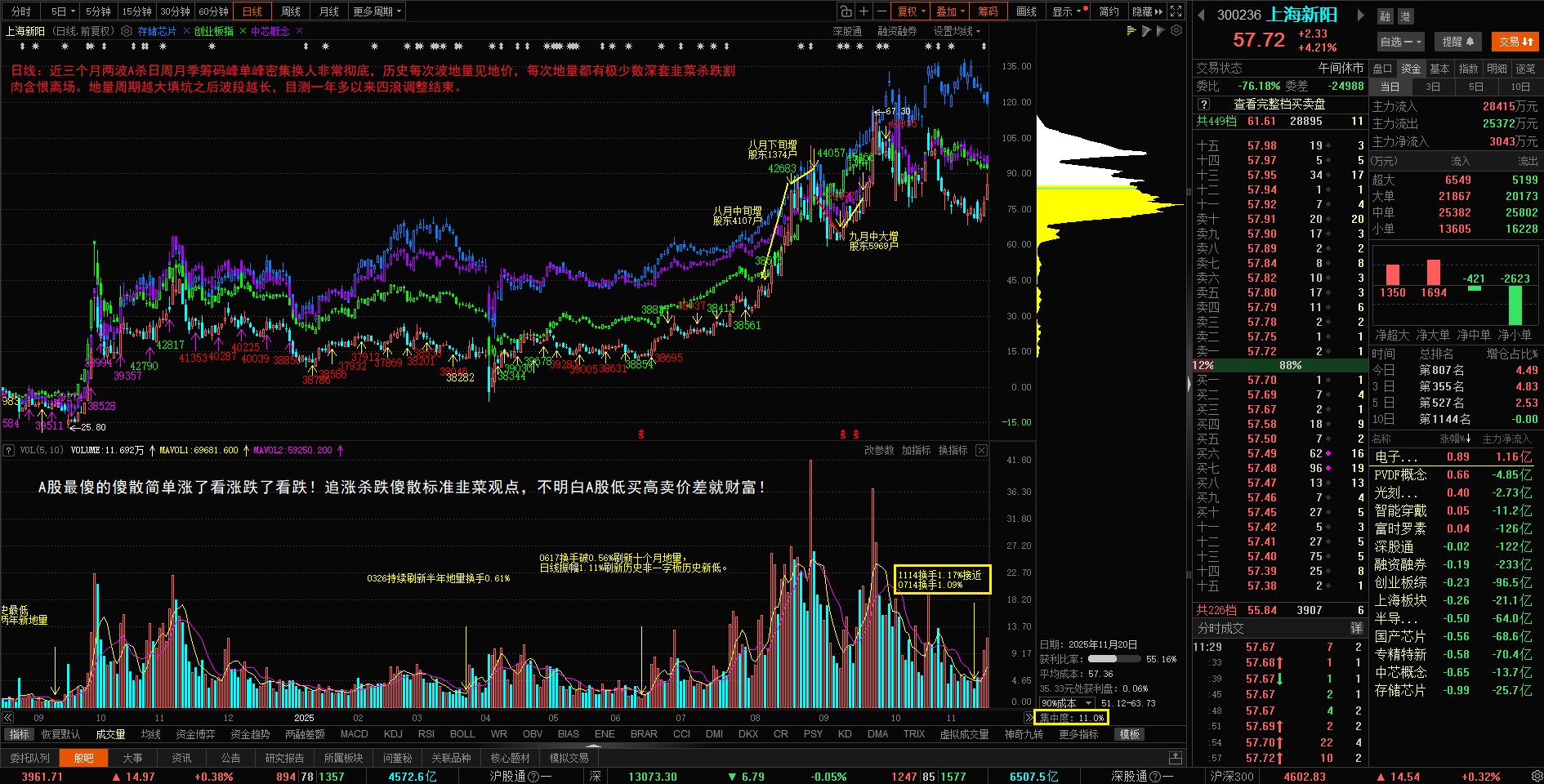
Task: Click the yellow list-lines icon above chip distribution
Action: click(1131, 31)
